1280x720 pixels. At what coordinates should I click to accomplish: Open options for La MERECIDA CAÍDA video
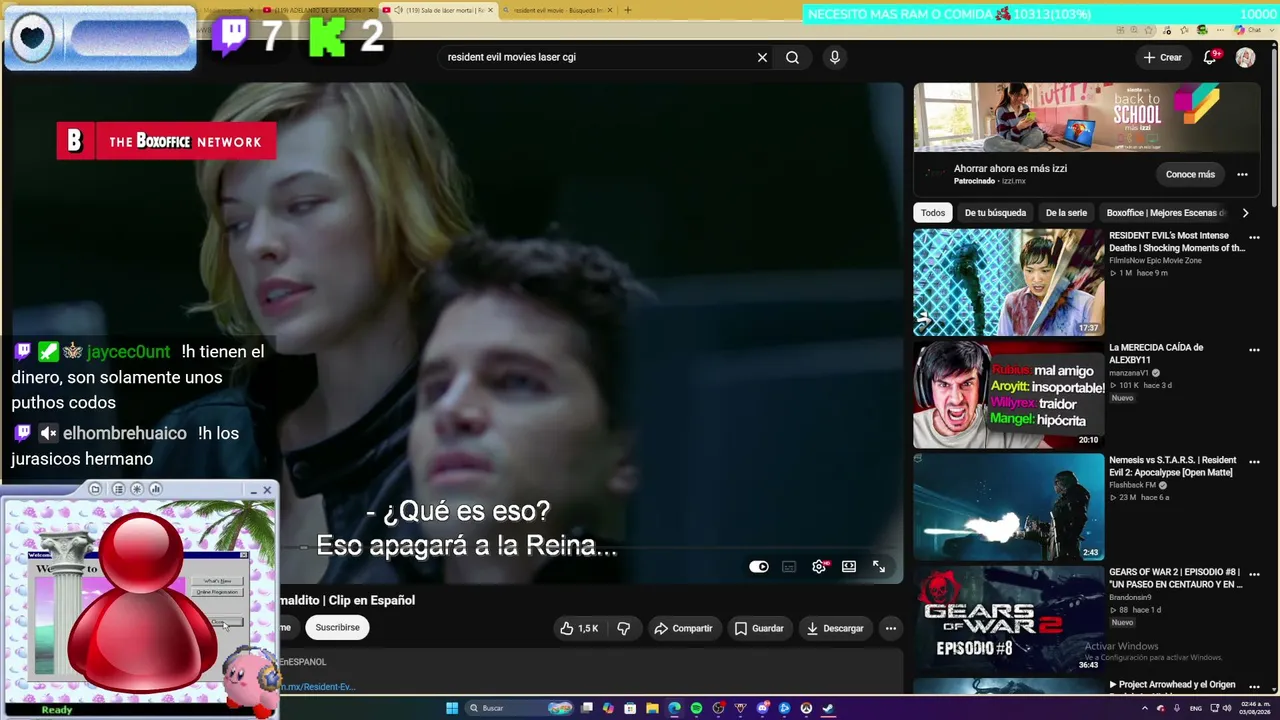pos(1254,350)
